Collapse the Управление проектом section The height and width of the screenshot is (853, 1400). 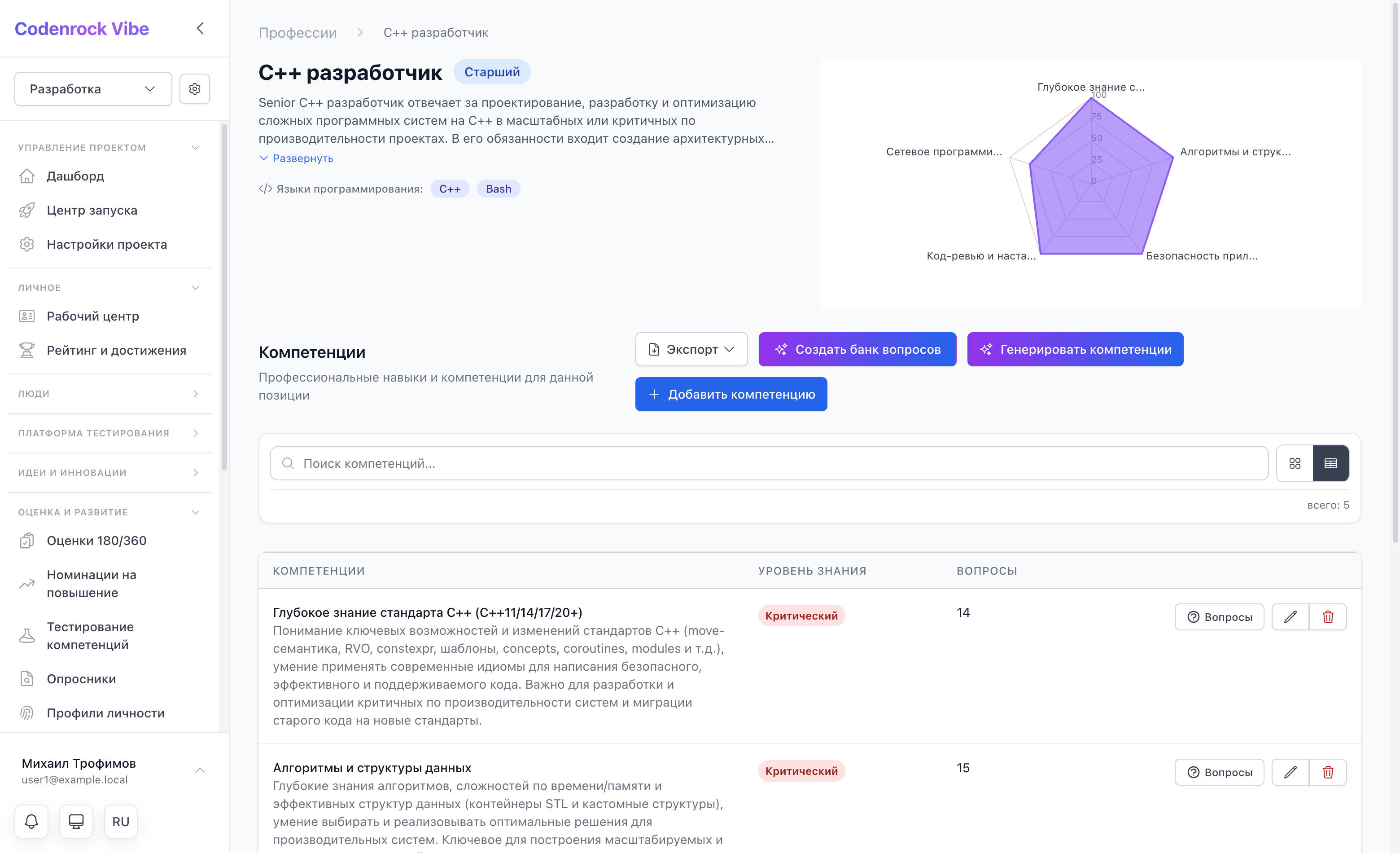pos(196,148)
